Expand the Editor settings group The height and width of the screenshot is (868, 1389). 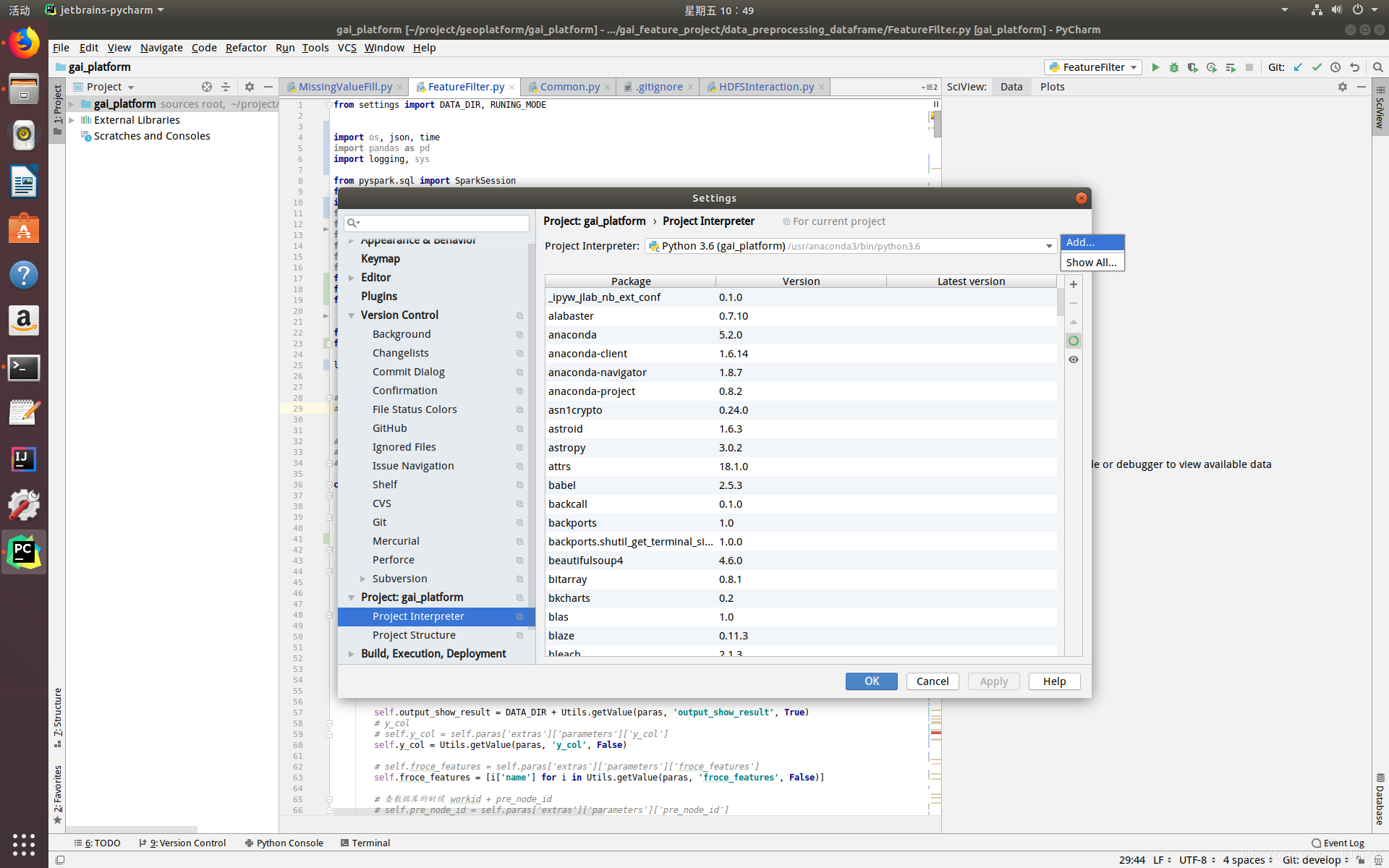(352, 278)
